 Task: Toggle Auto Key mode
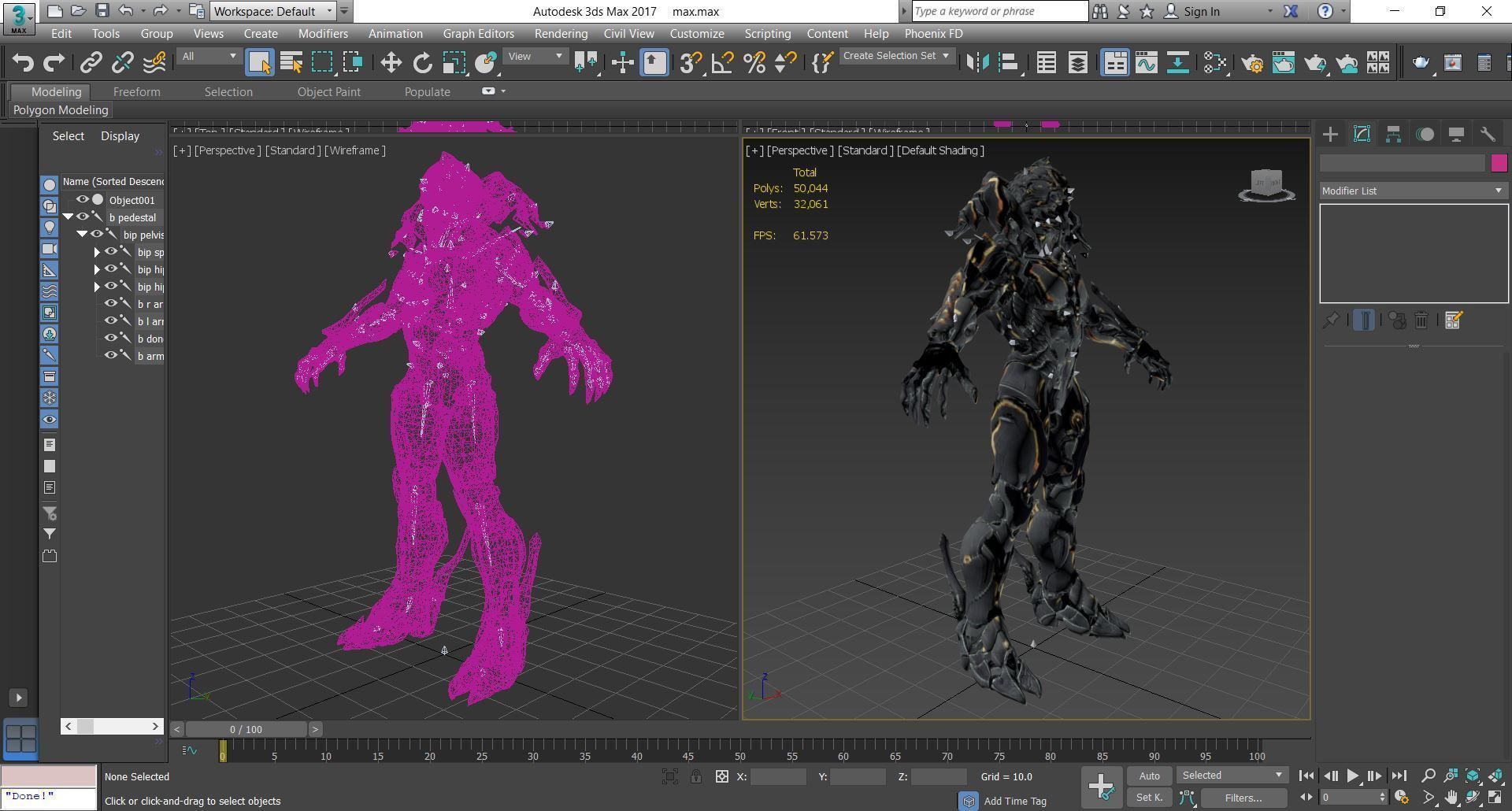click(x=1149, y=776)
